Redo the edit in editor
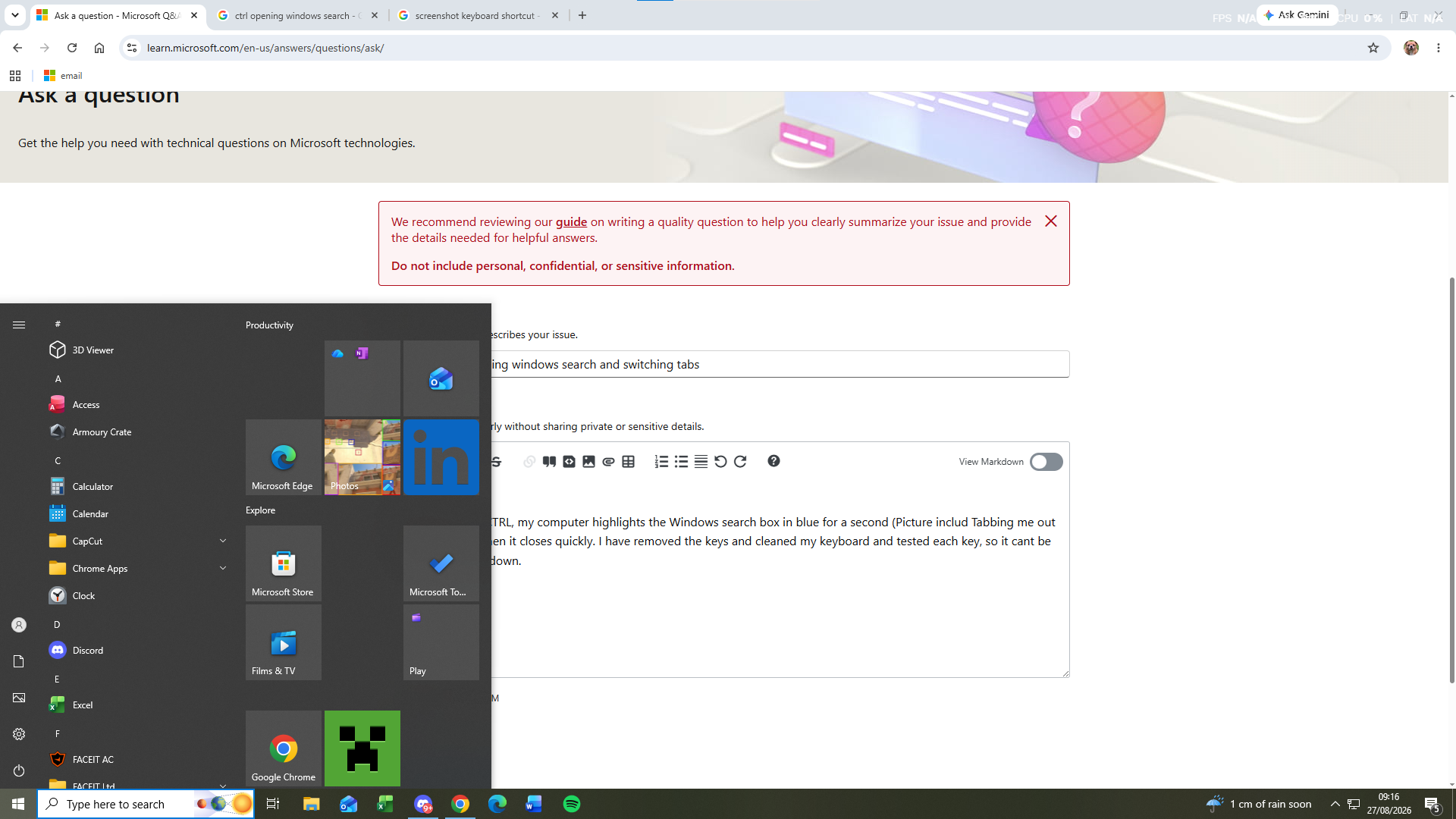Viewport: 1456px width, 819px height. click(740, 462)
